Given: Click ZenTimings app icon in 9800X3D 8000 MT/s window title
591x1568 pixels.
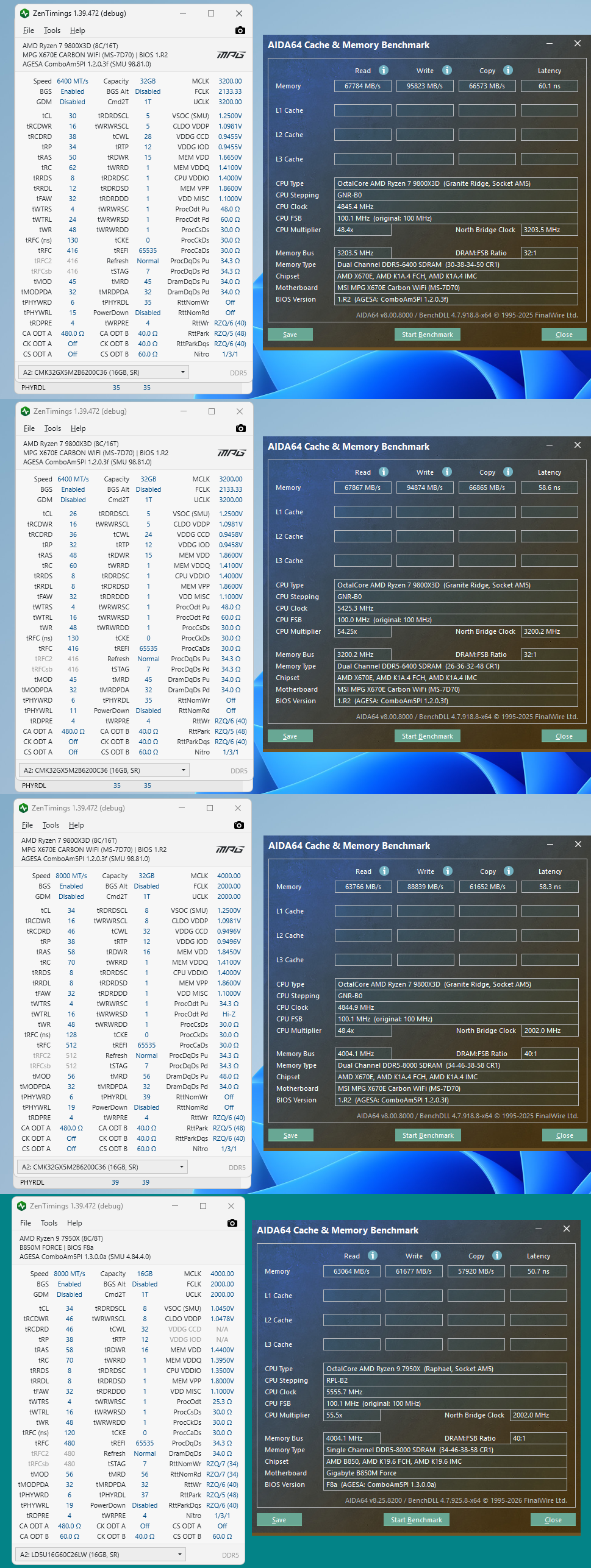Looking at the screenshot, I should click(x=23, y=808).
